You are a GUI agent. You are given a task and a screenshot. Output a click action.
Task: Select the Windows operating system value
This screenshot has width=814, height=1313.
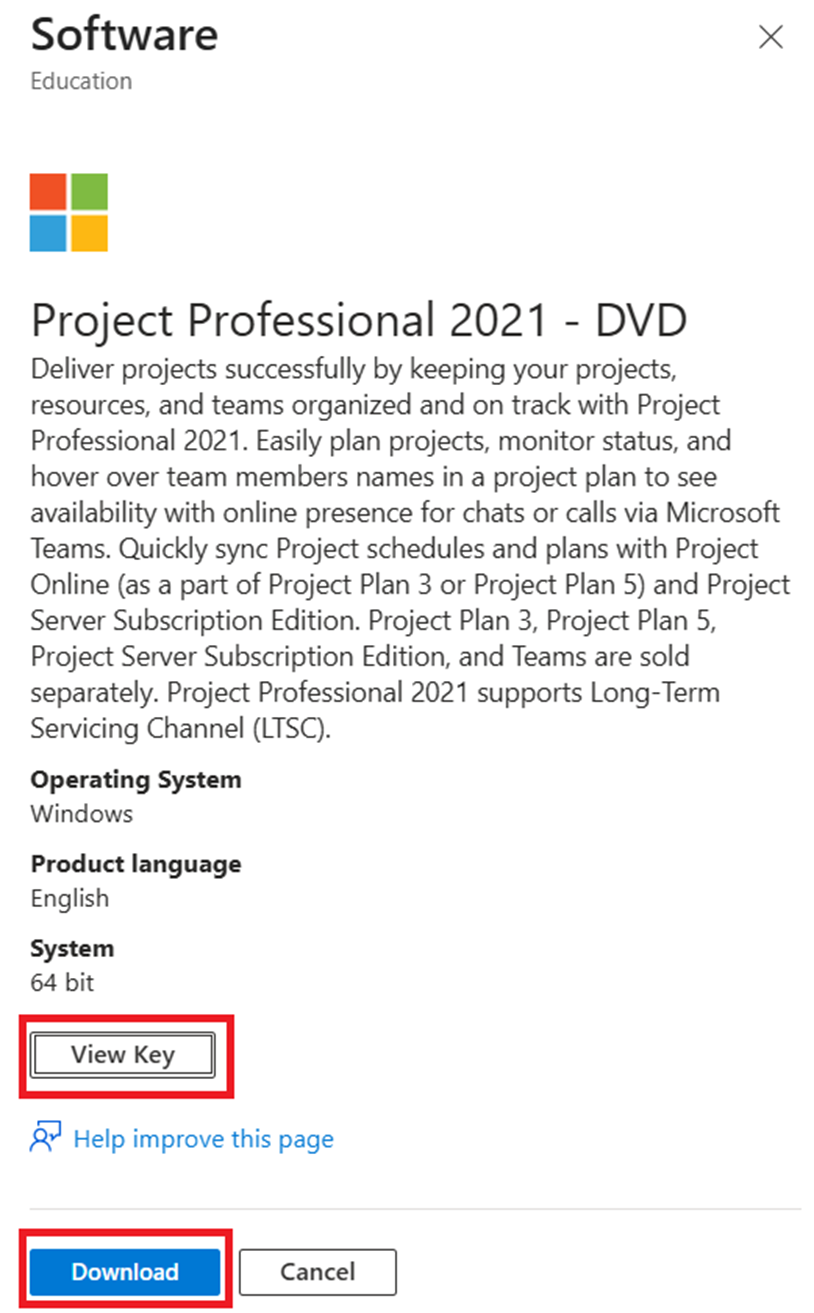pos(81,813)
